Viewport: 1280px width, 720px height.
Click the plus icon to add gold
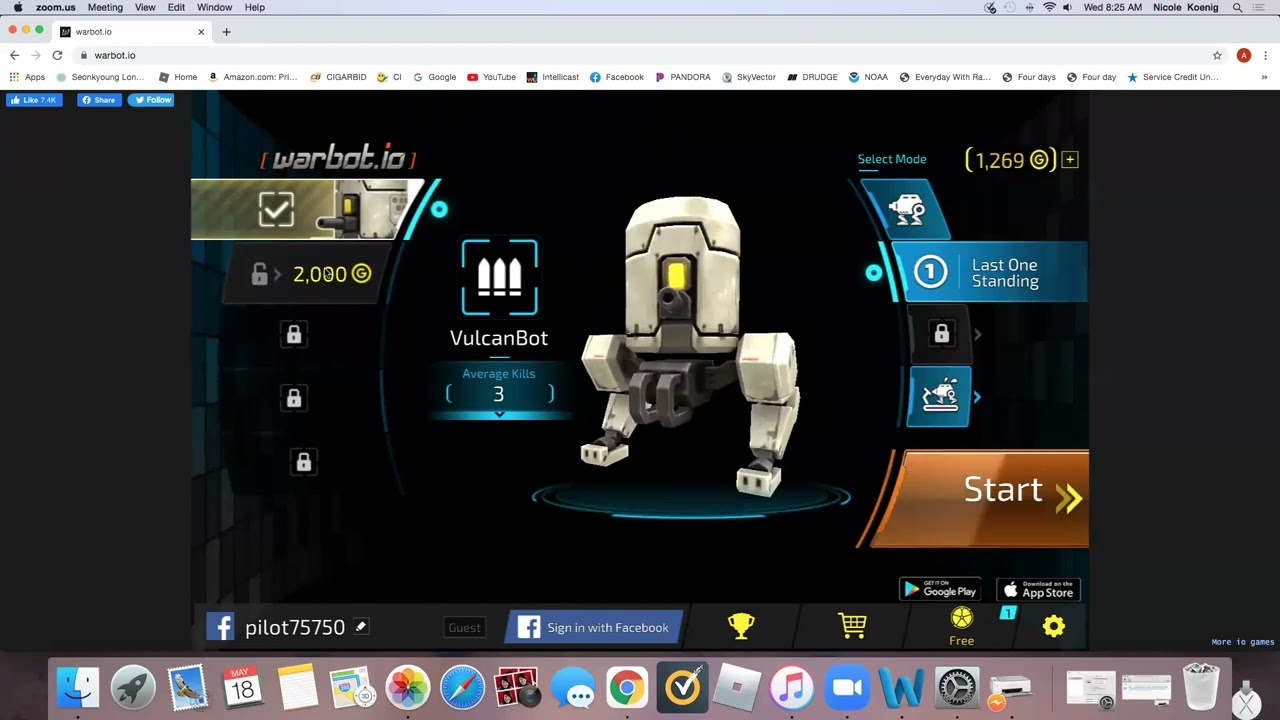click(x=1070, y=160)
